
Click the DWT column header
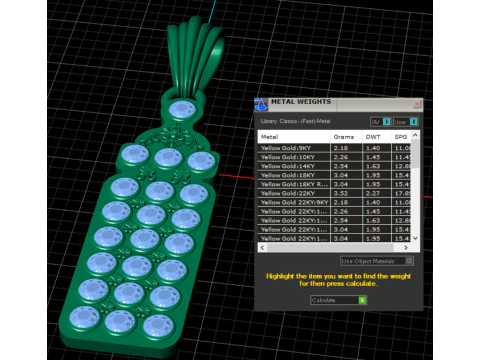coord(377,137)
